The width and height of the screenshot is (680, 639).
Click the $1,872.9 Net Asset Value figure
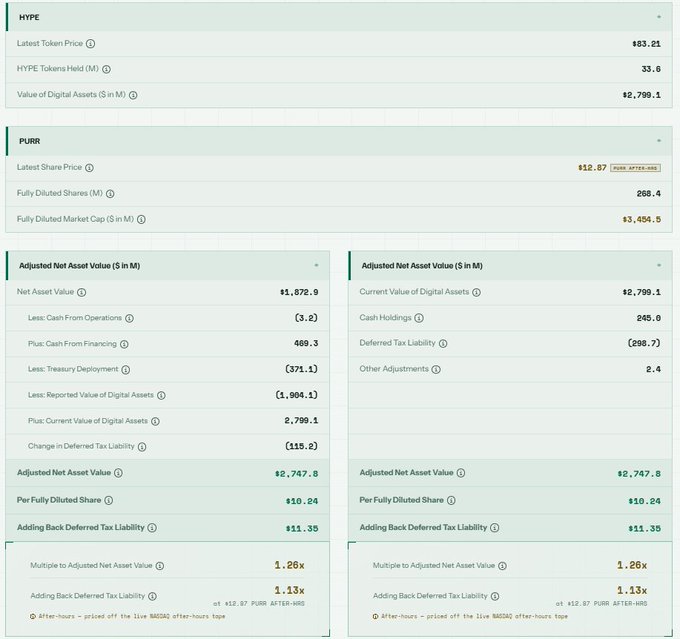[299, 292]
